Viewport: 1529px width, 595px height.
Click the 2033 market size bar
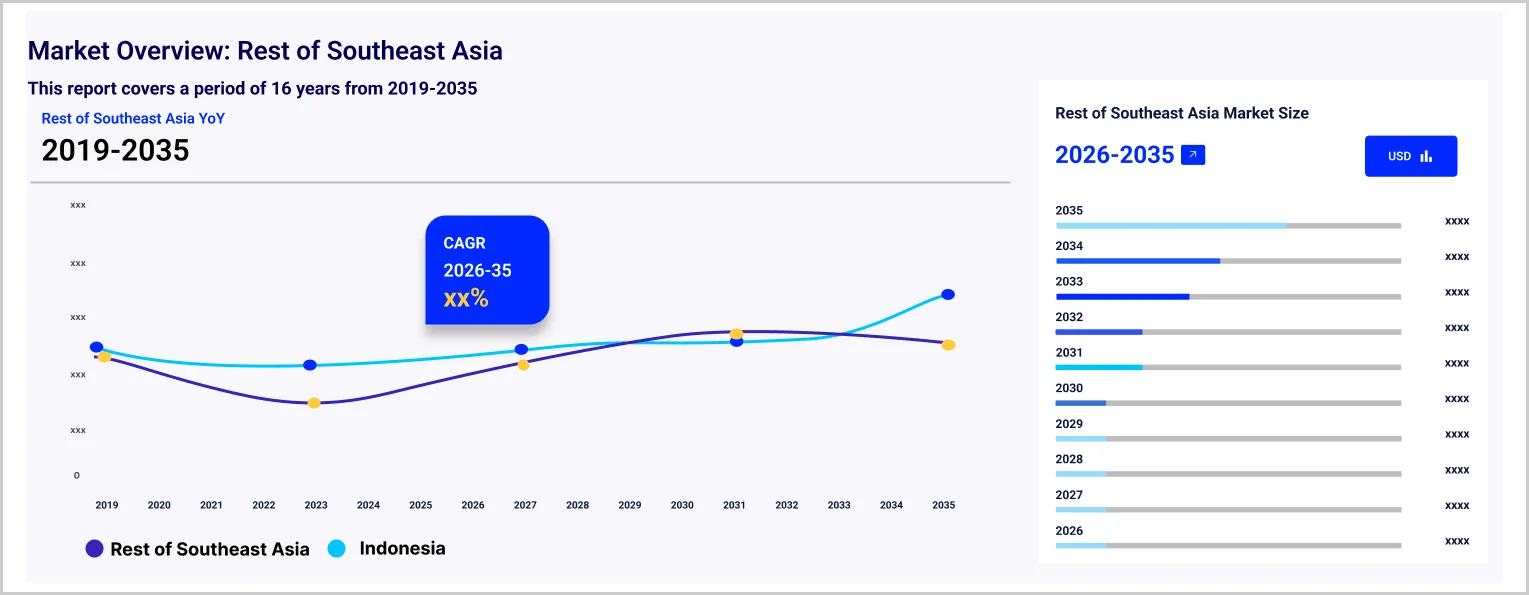1228,297
